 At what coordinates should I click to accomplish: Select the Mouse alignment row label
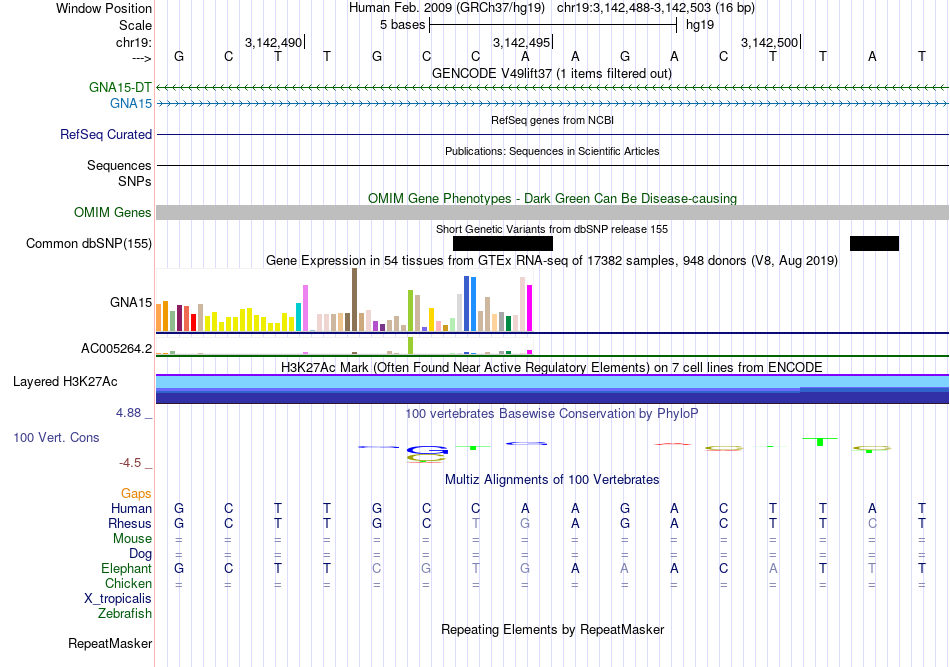(x=132, y=539)
